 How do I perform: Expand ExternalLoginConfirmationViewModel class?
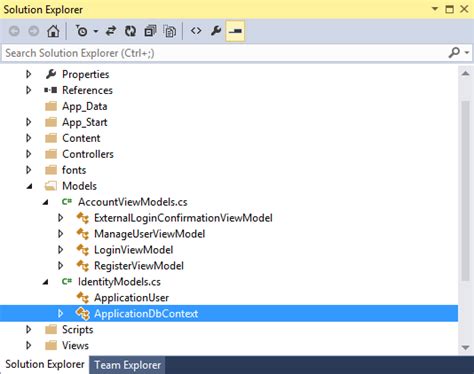[x=60, y=218]
